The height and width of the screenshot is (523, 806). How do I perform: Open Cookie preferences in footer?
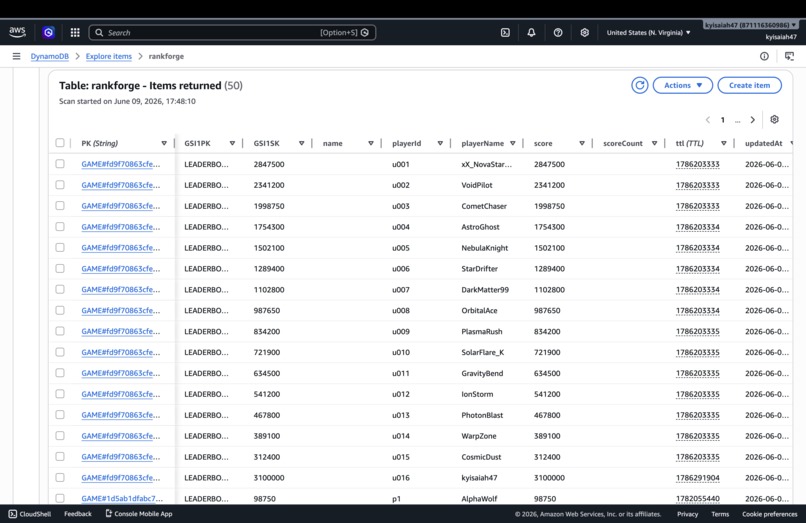(x=770, y=514)
